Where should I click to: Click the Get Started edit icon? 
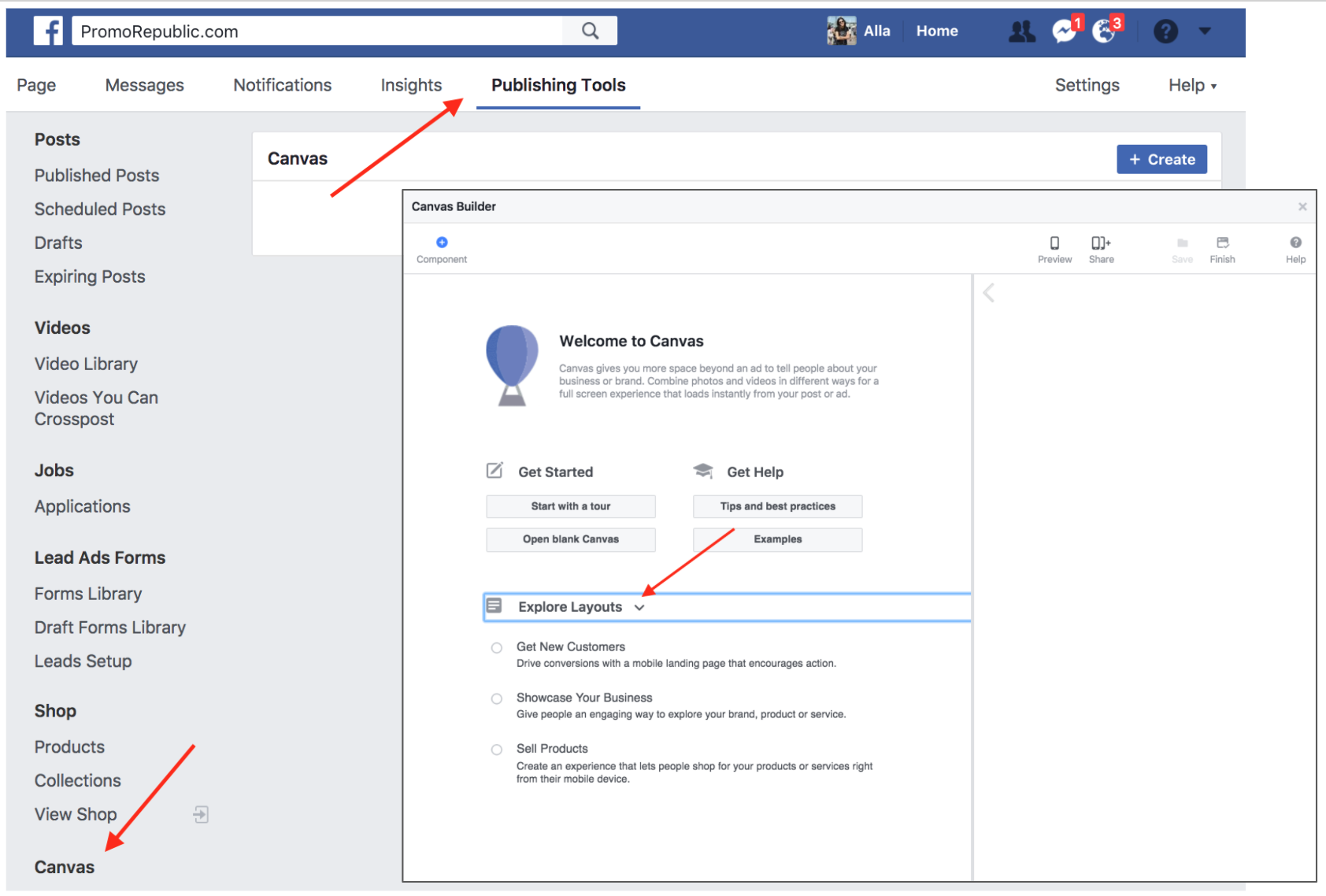pos(494,471)
